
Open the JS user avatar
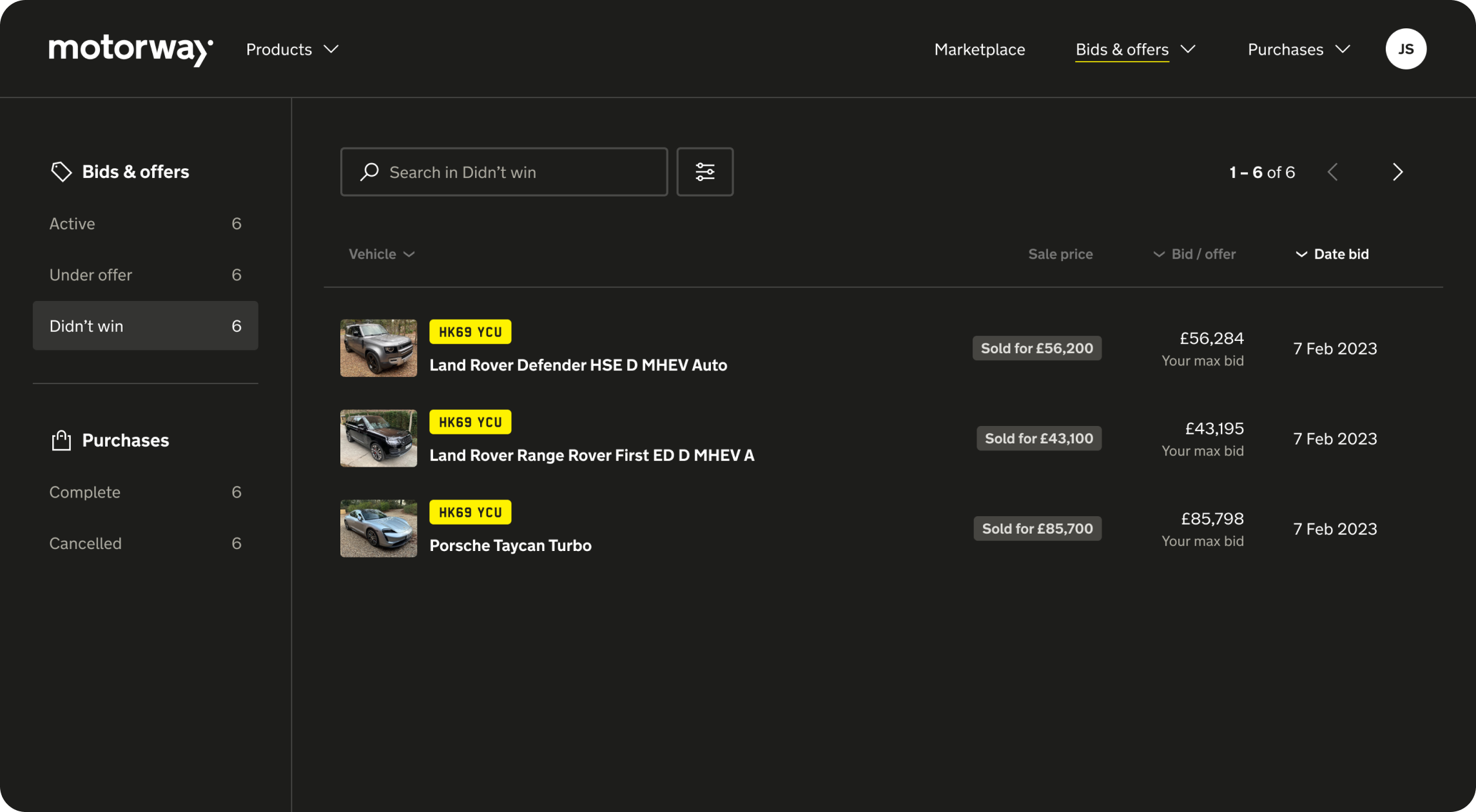1406,49
